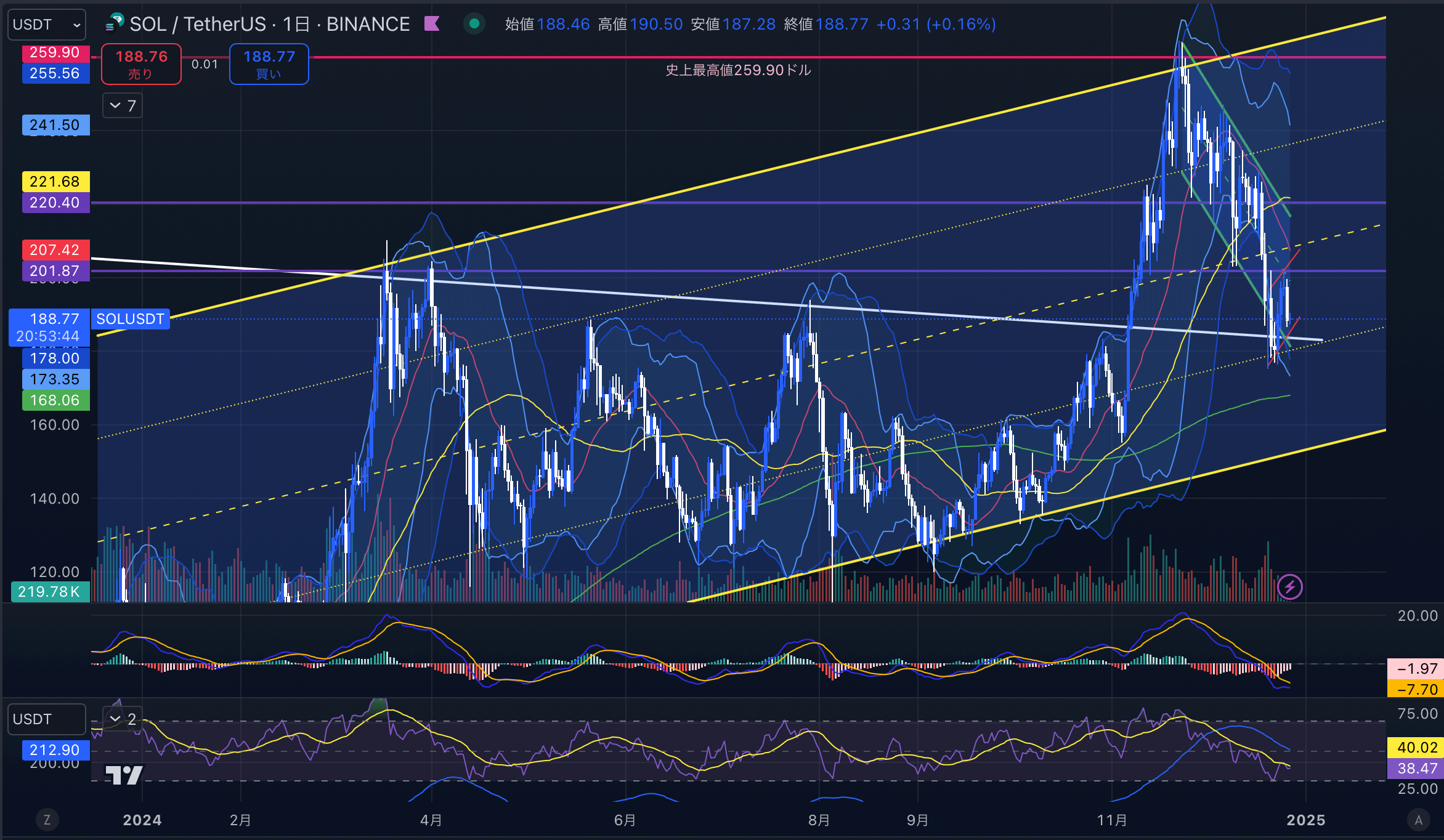
Task: Open the USDT currency dropdown at top
Action: point(46,25)
